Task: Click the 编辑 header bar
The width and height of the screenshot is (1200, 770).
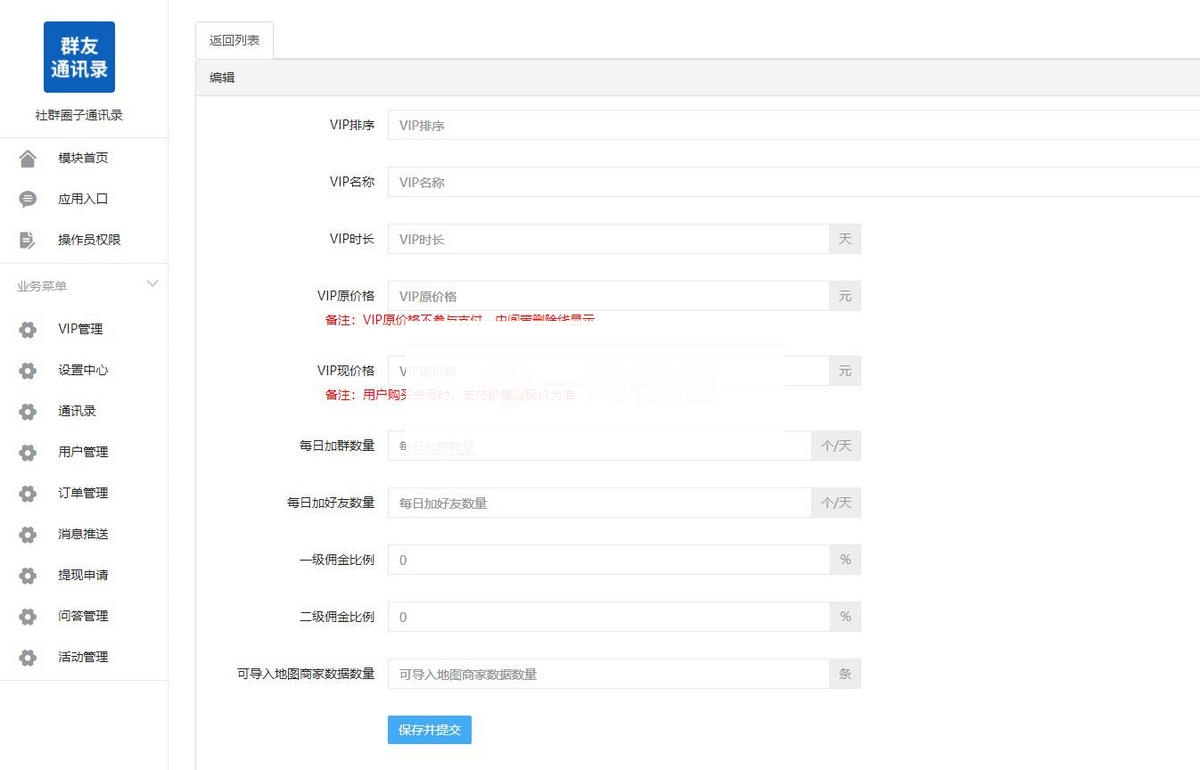Action: (x=222, y=77)
